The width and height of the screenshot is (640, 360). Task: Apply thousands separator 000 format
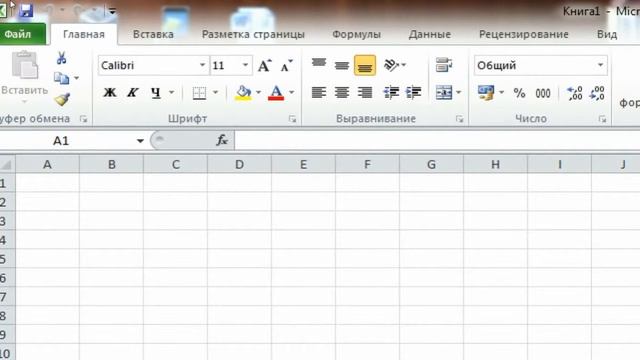pos(543,93)
